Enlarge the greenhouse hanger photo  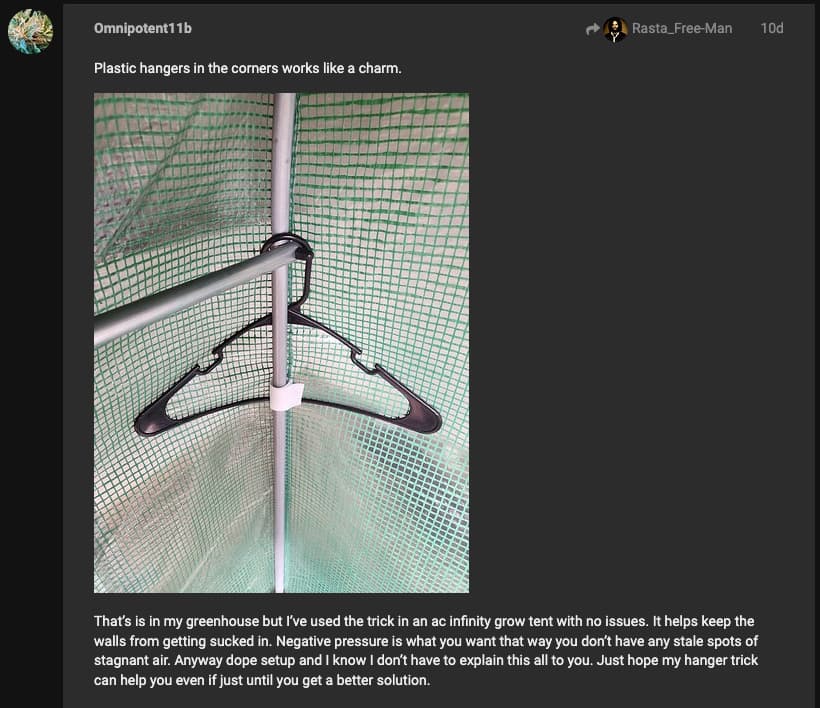[281, 342]
